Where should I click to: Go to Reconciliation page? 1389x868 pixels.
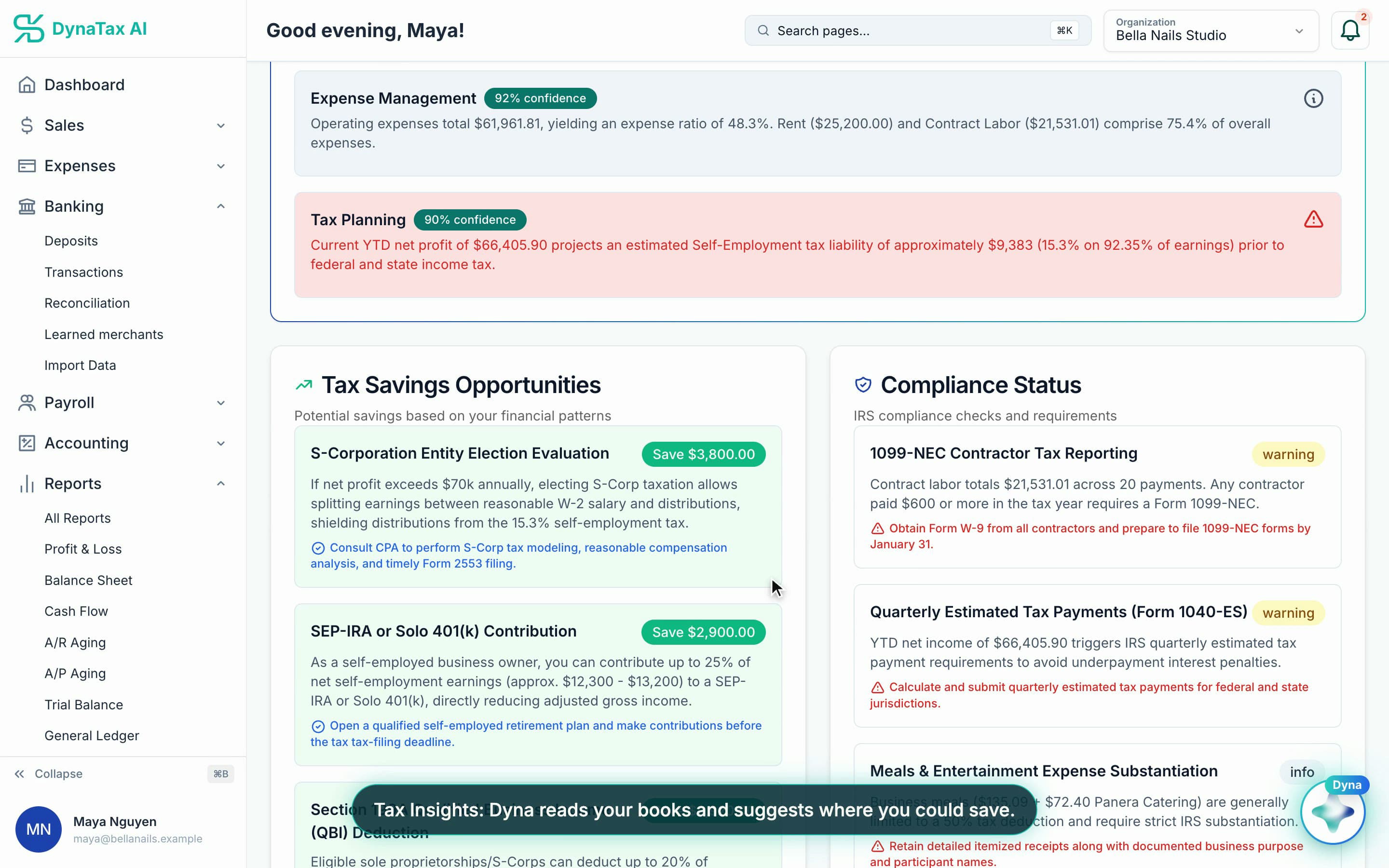click(x=87, y=303)
